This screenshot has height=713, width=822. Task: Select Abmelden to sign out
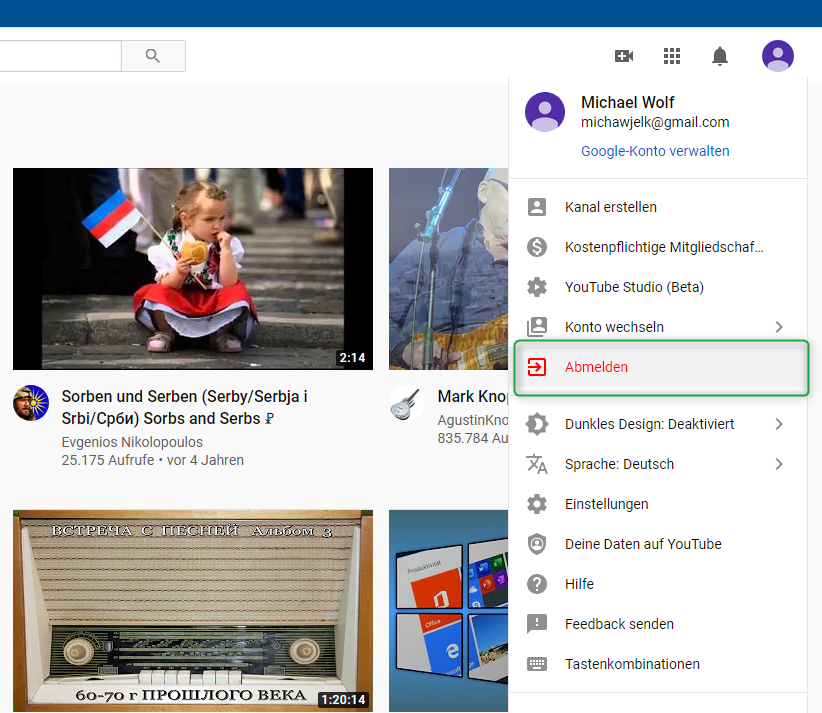(x=597, y=367)
